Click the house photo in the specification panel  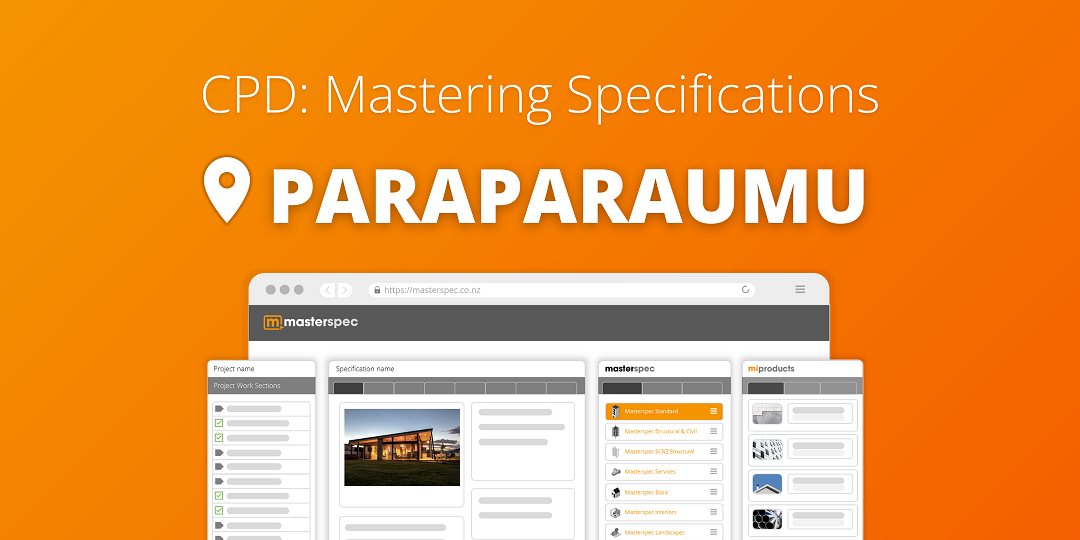tap(402, 448)
